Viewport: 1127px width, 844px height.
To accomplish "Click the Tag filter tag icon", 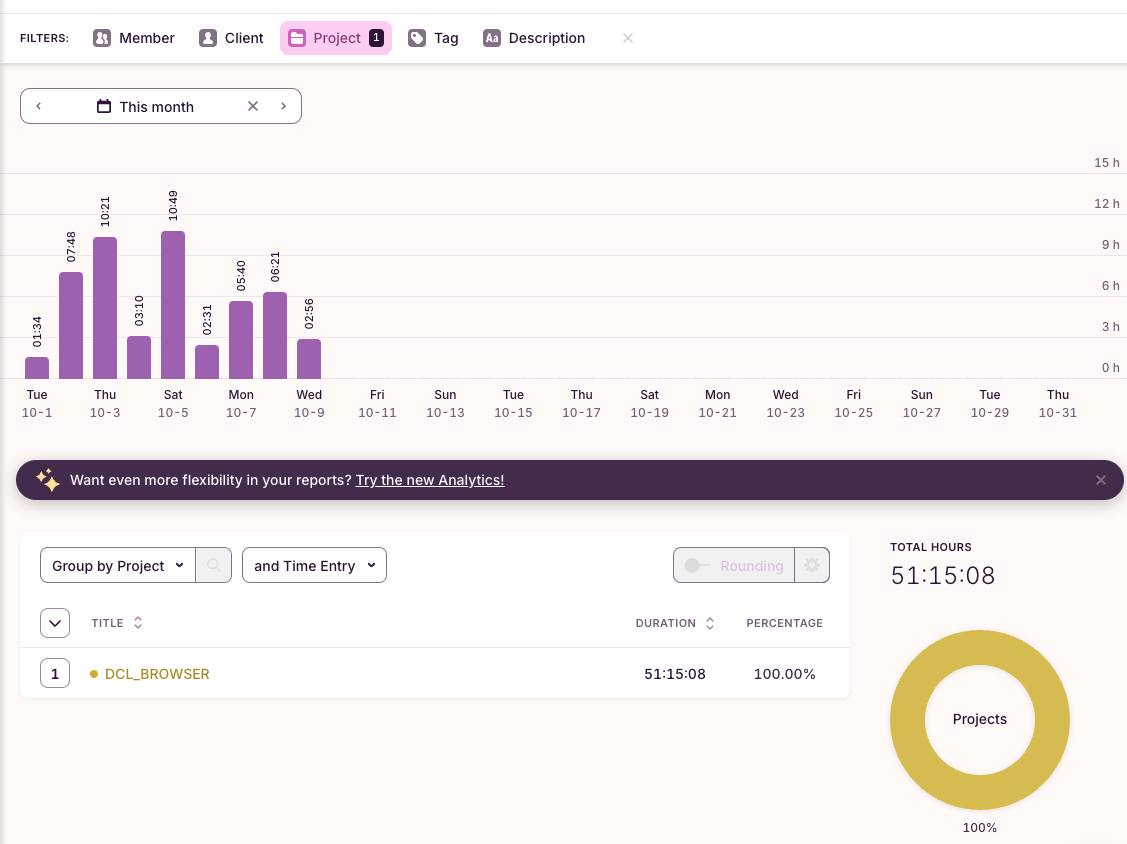I will [417, 38].
